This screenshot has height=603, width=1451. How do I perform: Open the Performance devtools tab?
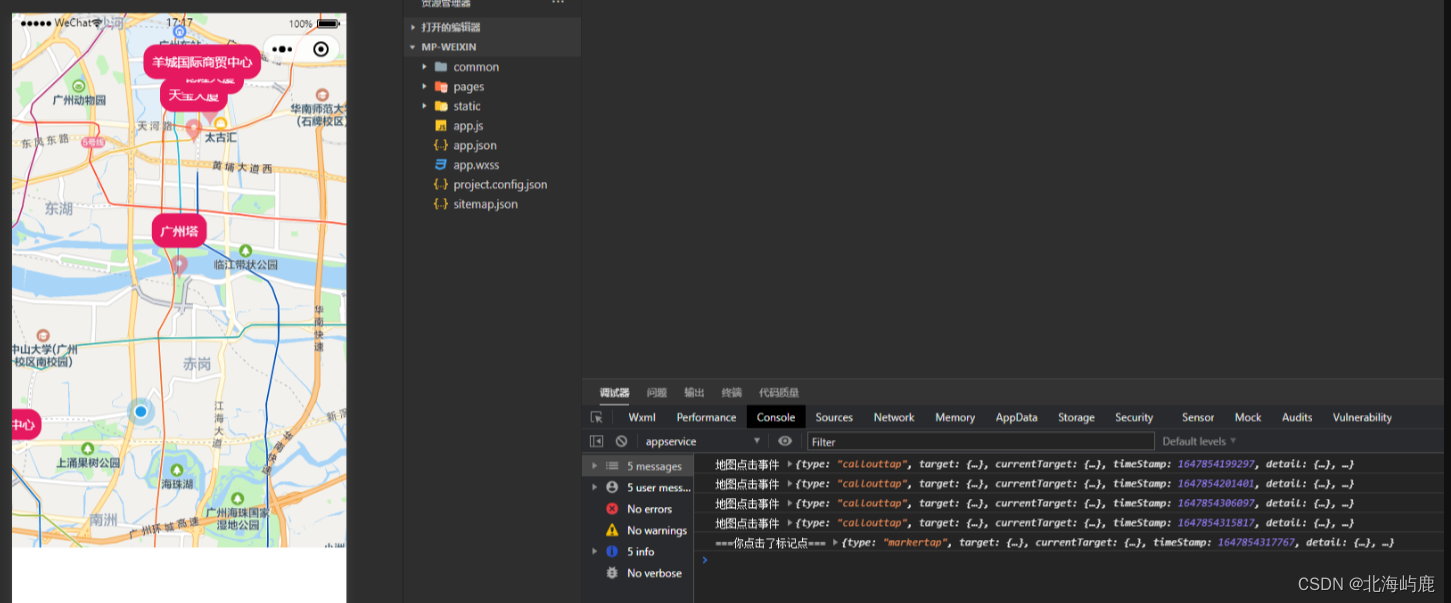tap(706, 418)
